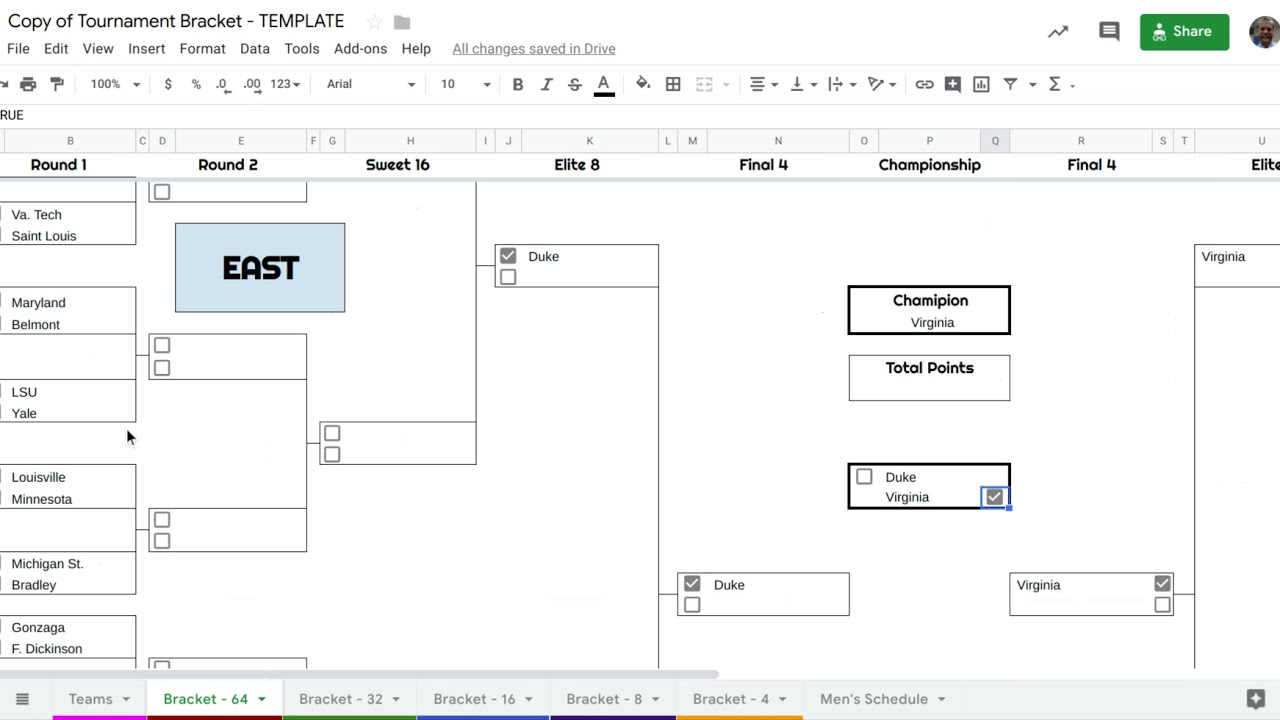
Task: Increase decimal places icon
Action: (252, 84)
